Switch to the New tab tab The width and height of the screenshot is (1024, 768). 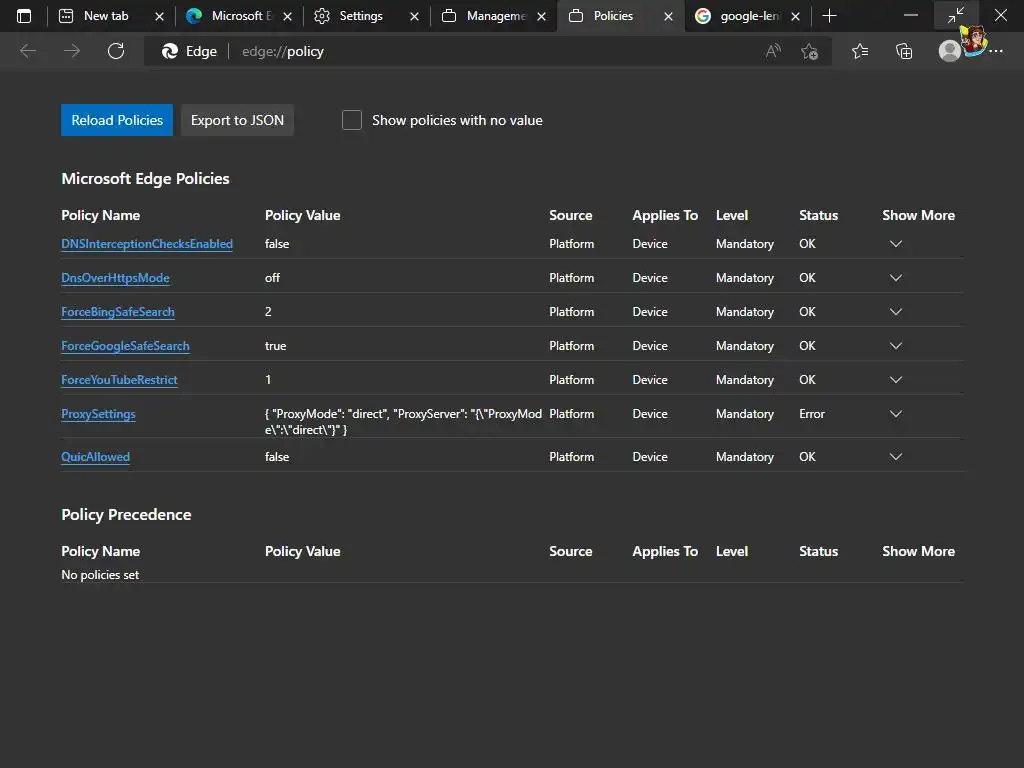(x=105, y=16)
